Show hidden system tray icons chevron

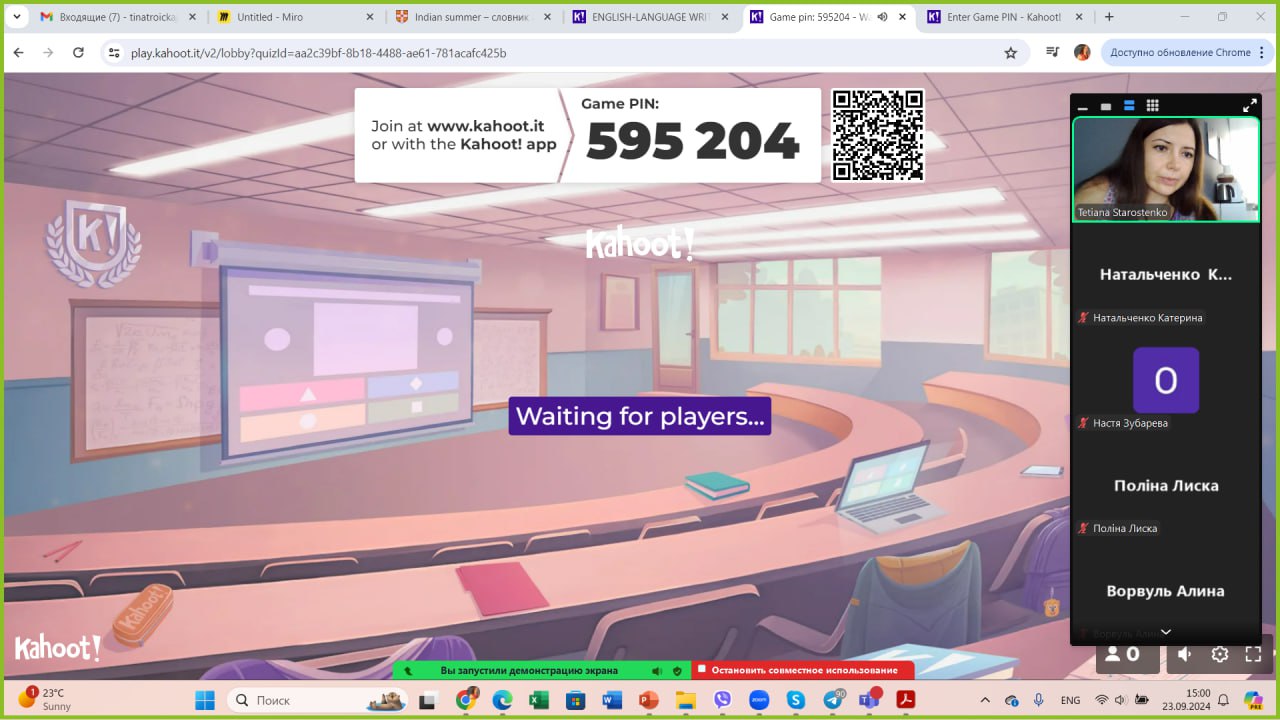click(985, 700)
